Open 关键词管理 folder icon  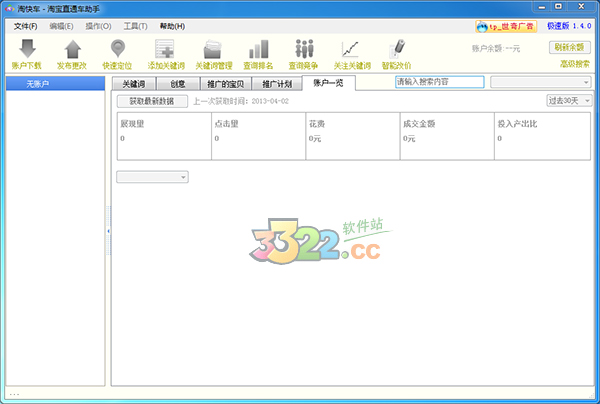pos(212,49)
